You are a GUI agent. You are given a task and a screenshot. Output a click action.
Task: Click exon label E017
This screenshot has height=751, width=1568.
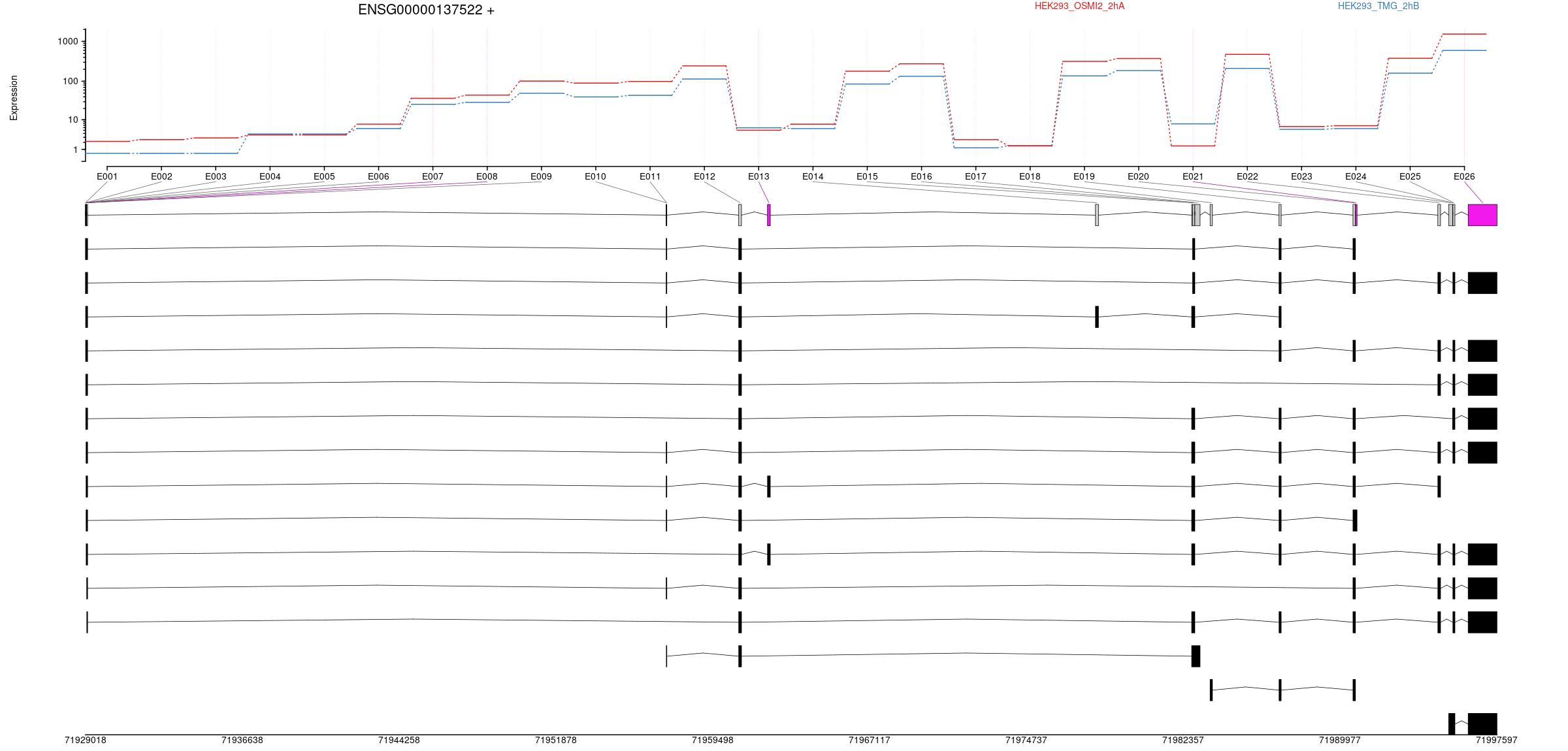(x=975, y=176)
